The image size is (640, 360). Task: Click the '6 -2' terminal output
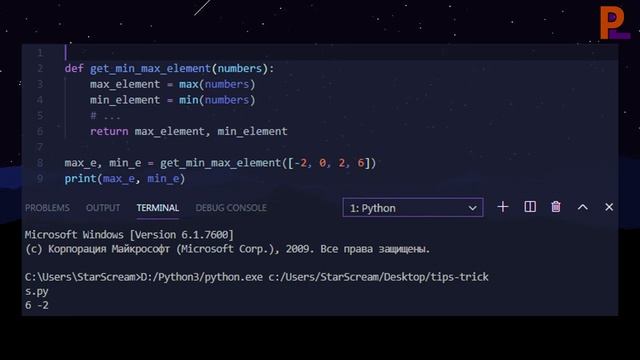(37, 305)
